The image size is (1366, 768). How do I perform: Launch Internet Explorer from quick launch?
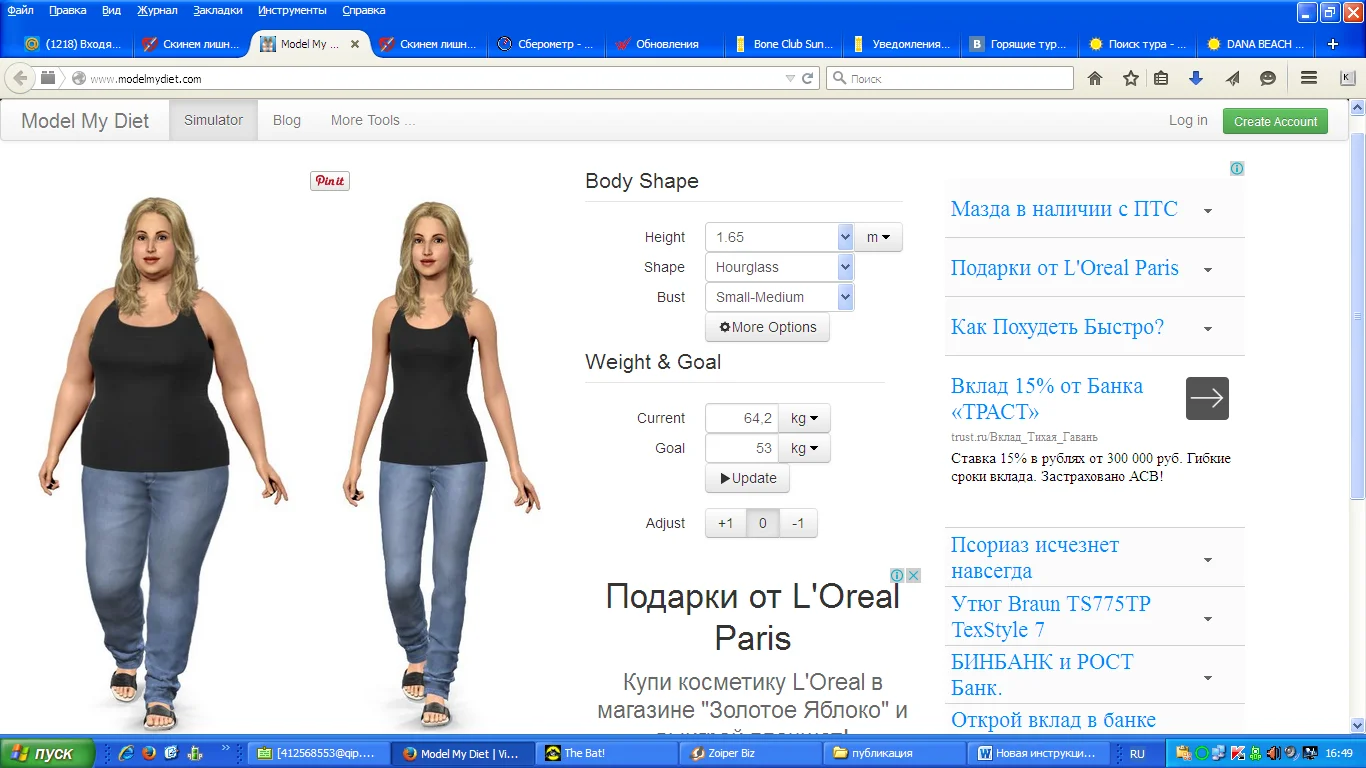click(126, 753)
